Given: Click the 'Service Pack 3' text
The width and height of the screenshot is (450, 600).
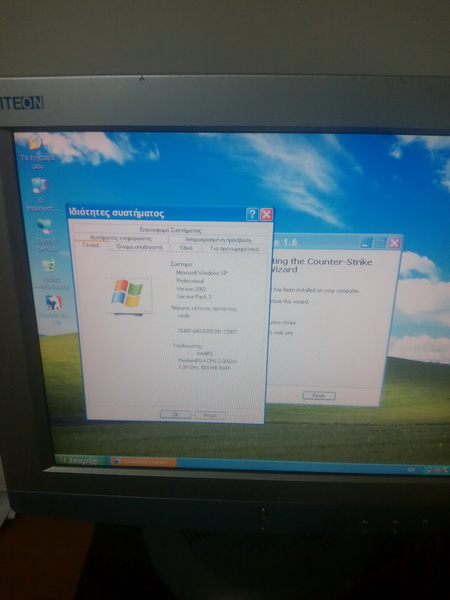Looking at the screenshot, I should point(194,297).
